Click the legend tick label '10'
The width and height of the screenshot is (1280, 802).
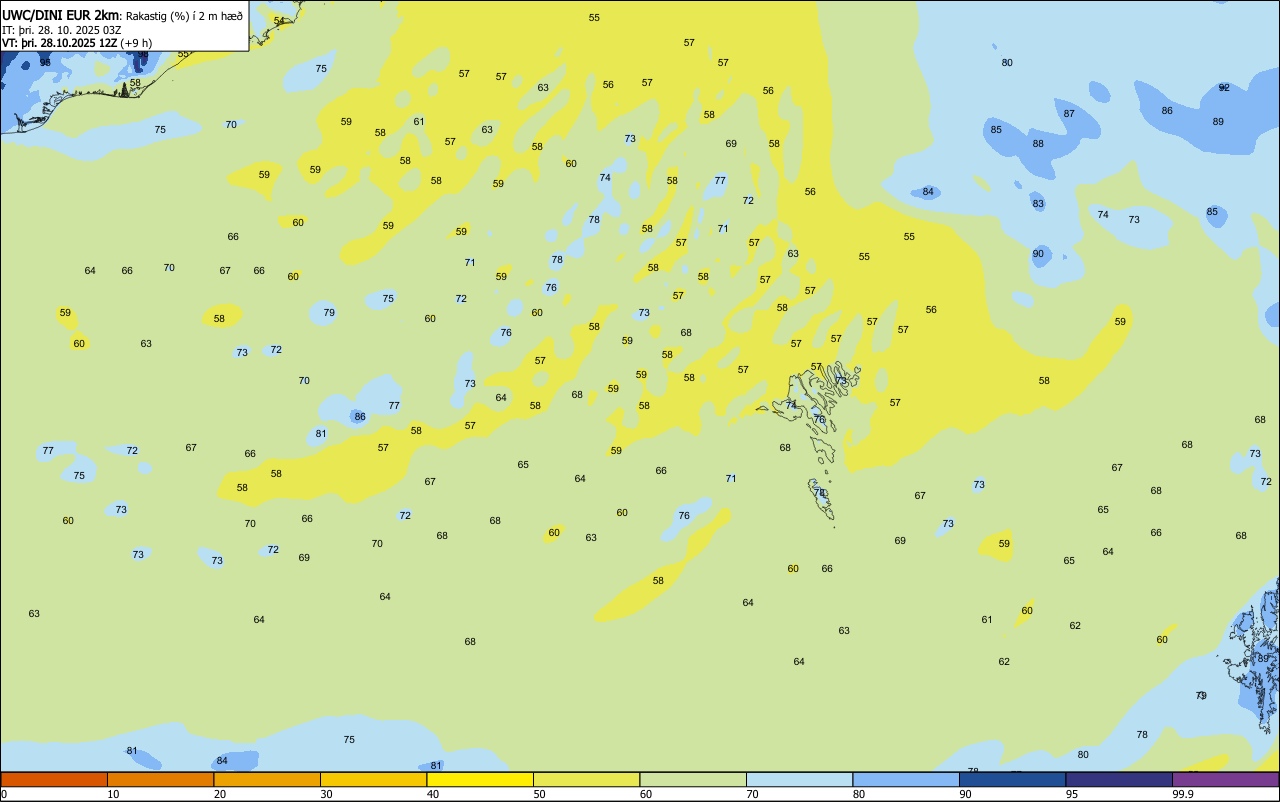click(x=113, y=794)
